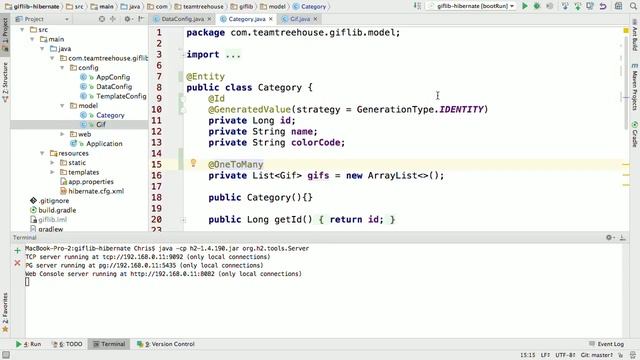Open the Project Structure icon
640x360 pixels.
619,6
